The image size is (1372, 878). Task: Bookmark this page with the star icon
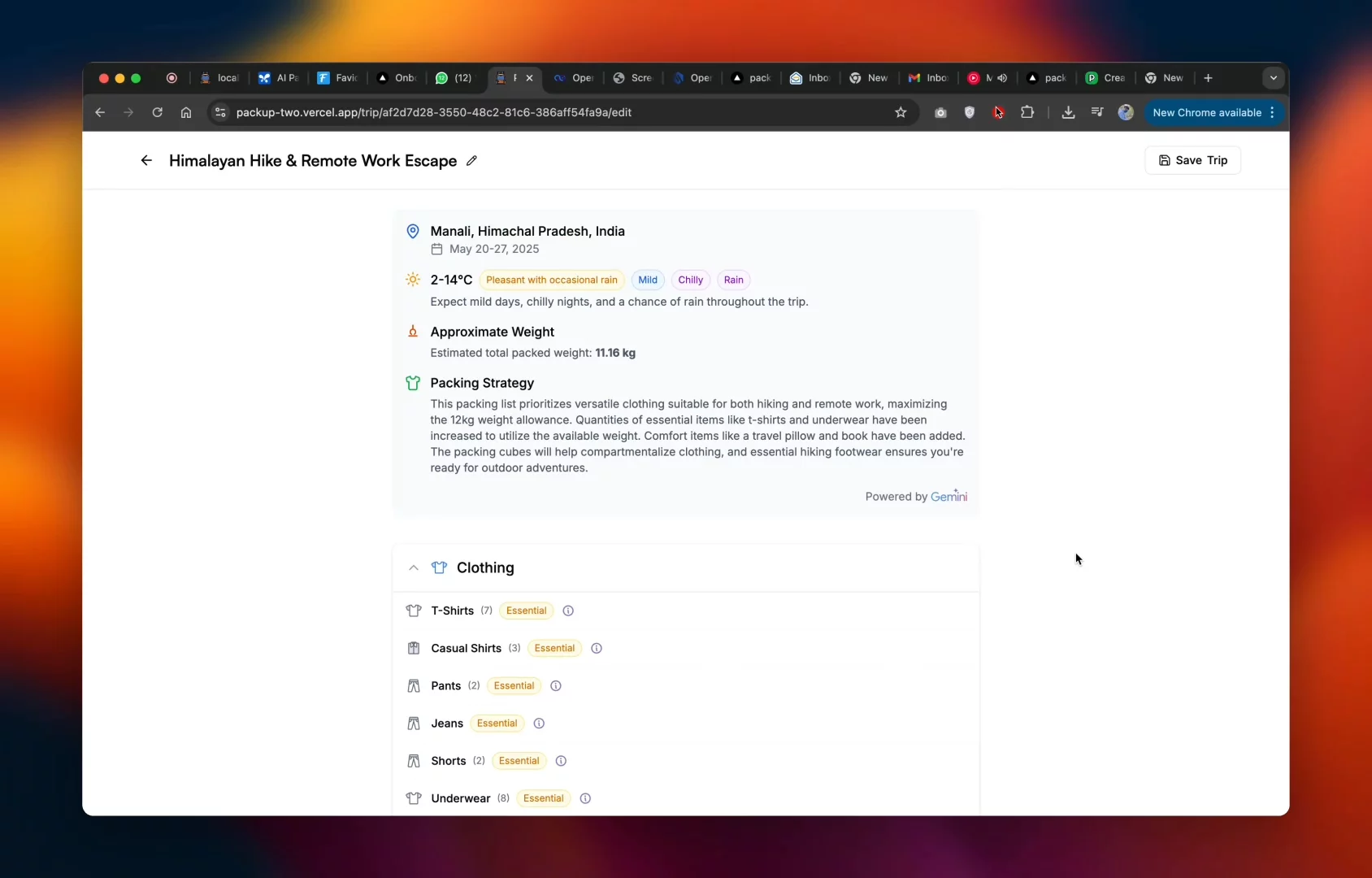(x=901, y=113)
